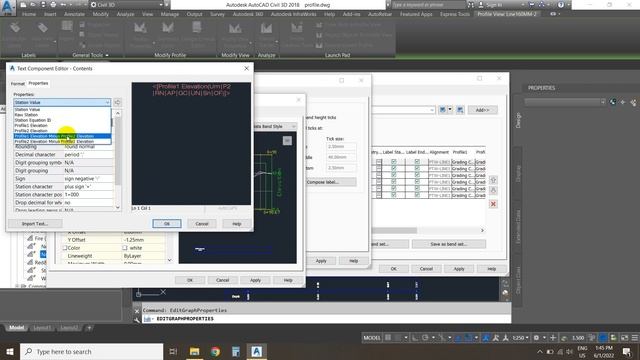Check the unchecked box in first band row

coord(379,162)
